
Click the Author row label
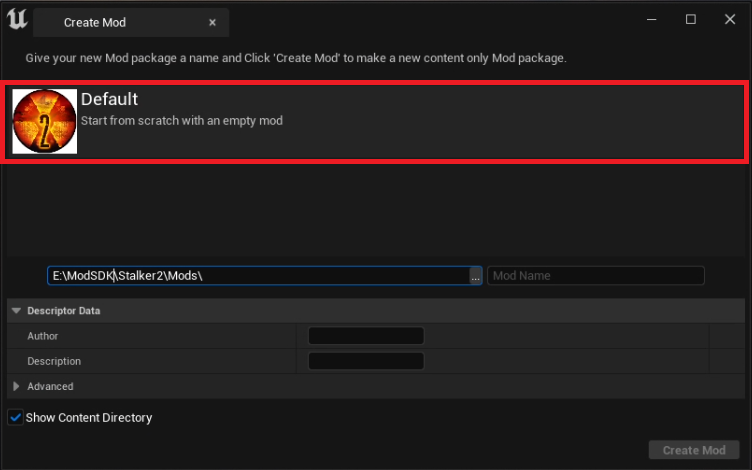coord(43,336)
